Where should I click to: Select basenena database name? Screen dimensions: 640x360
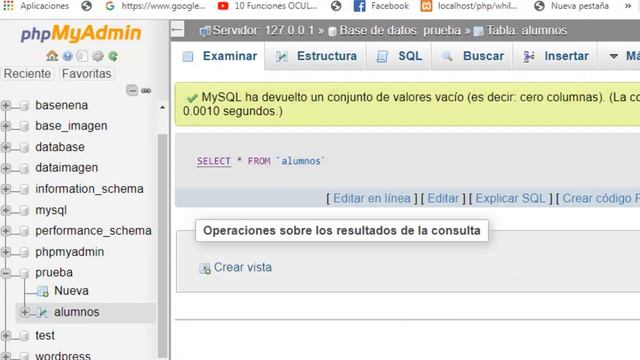point(61,105)
